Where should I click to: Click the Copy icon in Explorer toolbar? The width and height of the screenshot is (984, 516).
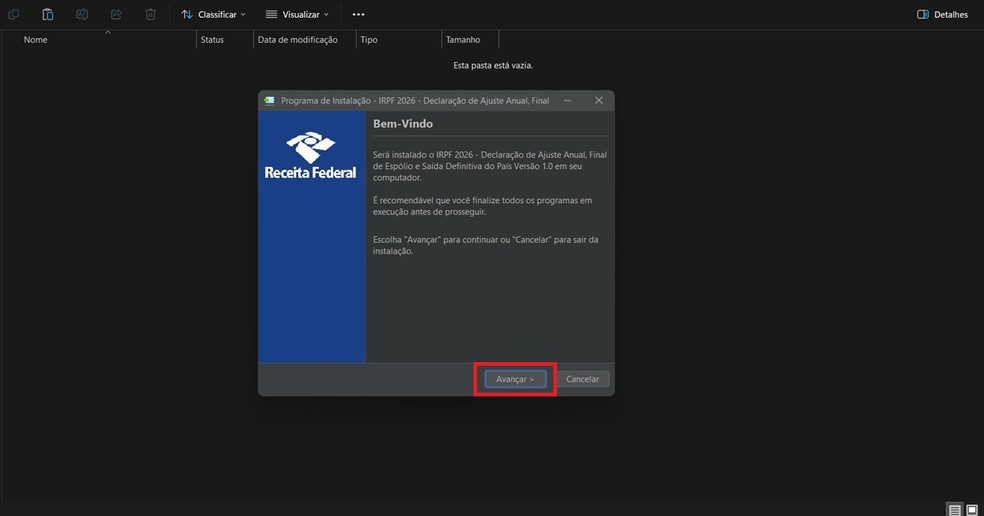pyautogui.click(x=14, y=15)
